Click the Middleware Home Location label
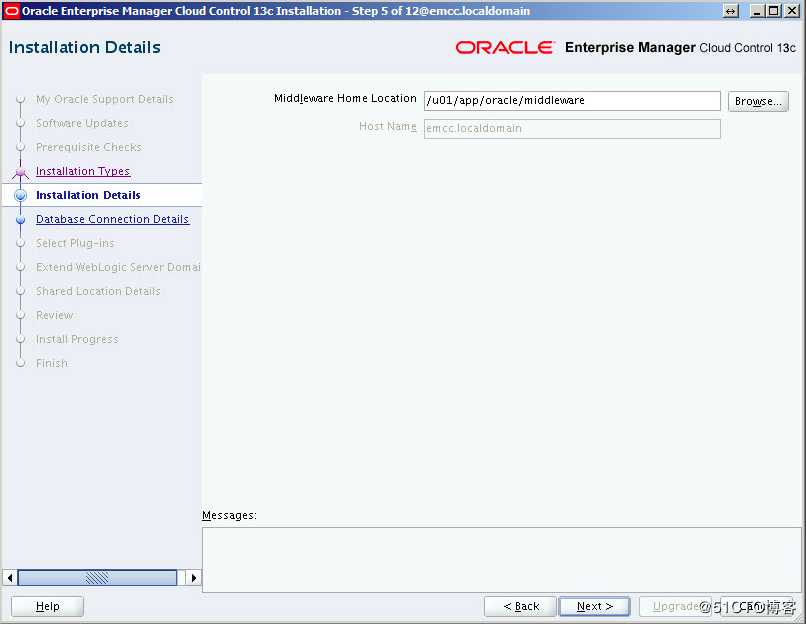The width and height of the screenshot is (806, 624). coord(345,99)
